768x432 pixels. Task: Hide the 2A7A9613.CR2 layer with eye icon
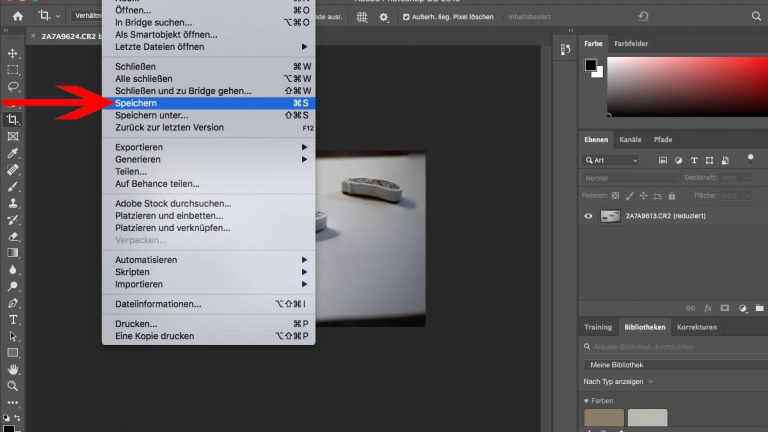[x=588, y=216]
